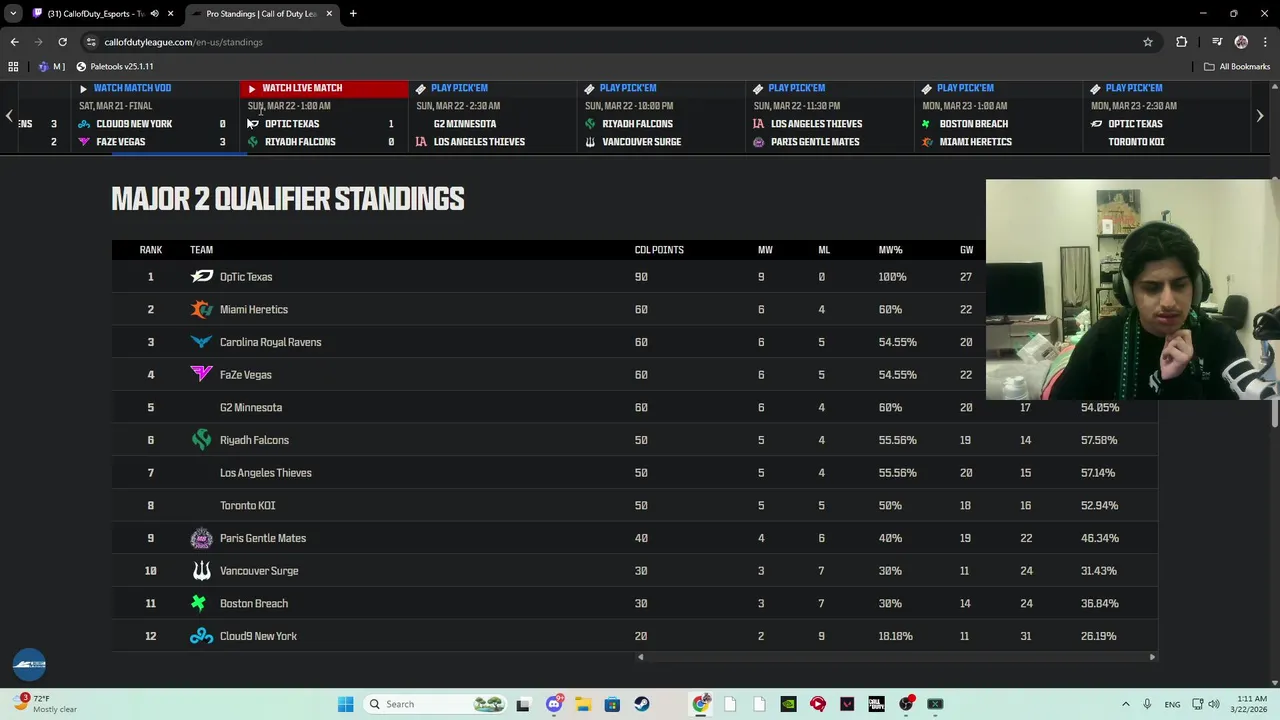Open the browser extensions puzzle icon
Image resolution: width=1280 pixels, height=720 pixels.
click(1182, 42)
